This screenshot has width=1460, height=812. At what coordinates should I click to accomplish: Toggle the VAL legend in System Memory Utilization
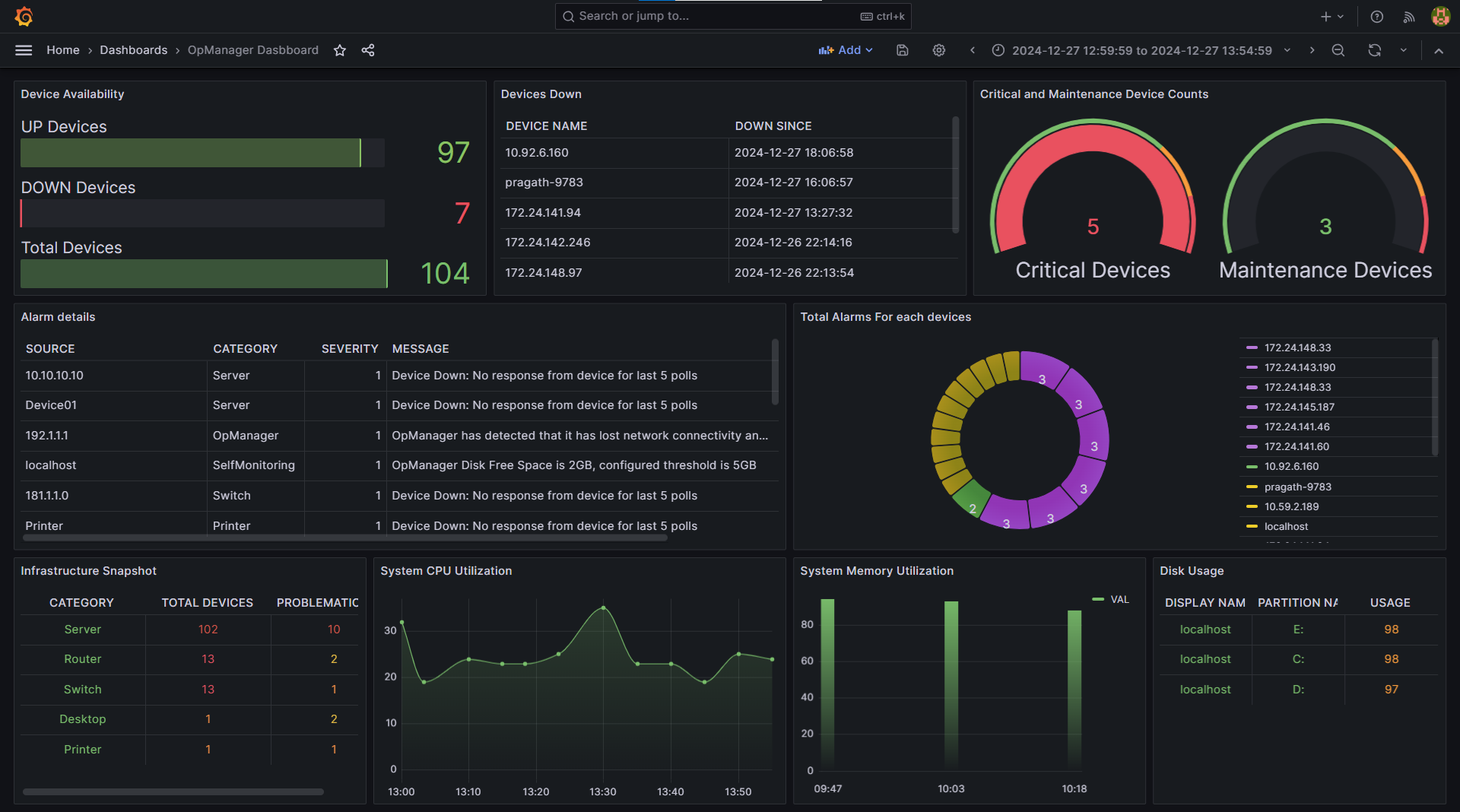click(1119, 599)
